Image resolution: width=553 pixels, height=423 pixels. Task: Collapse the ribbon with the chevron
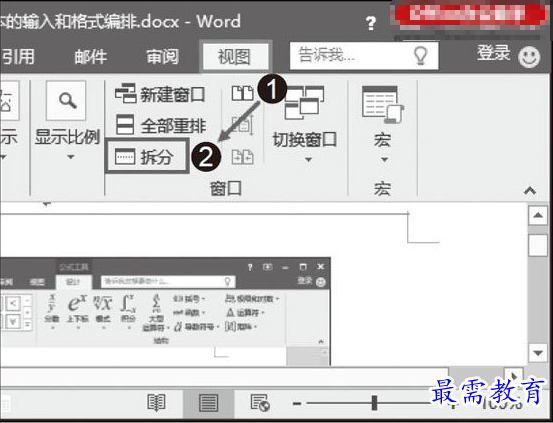point(530,191)
